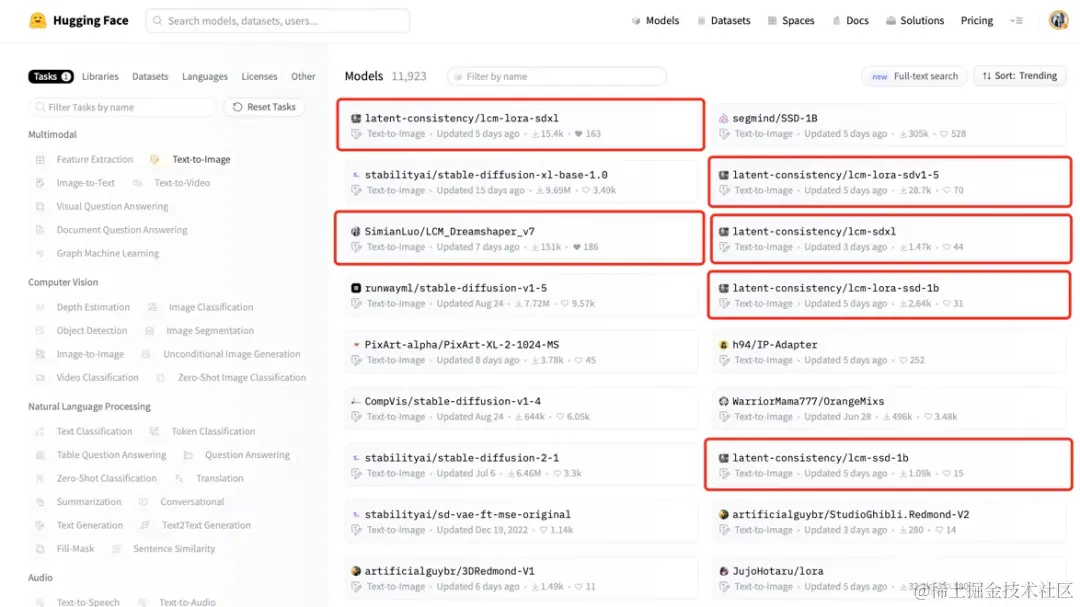Expand the Solutions menu
The height and width of the screenshot is (607, 1080).
(x=915, y=21)
